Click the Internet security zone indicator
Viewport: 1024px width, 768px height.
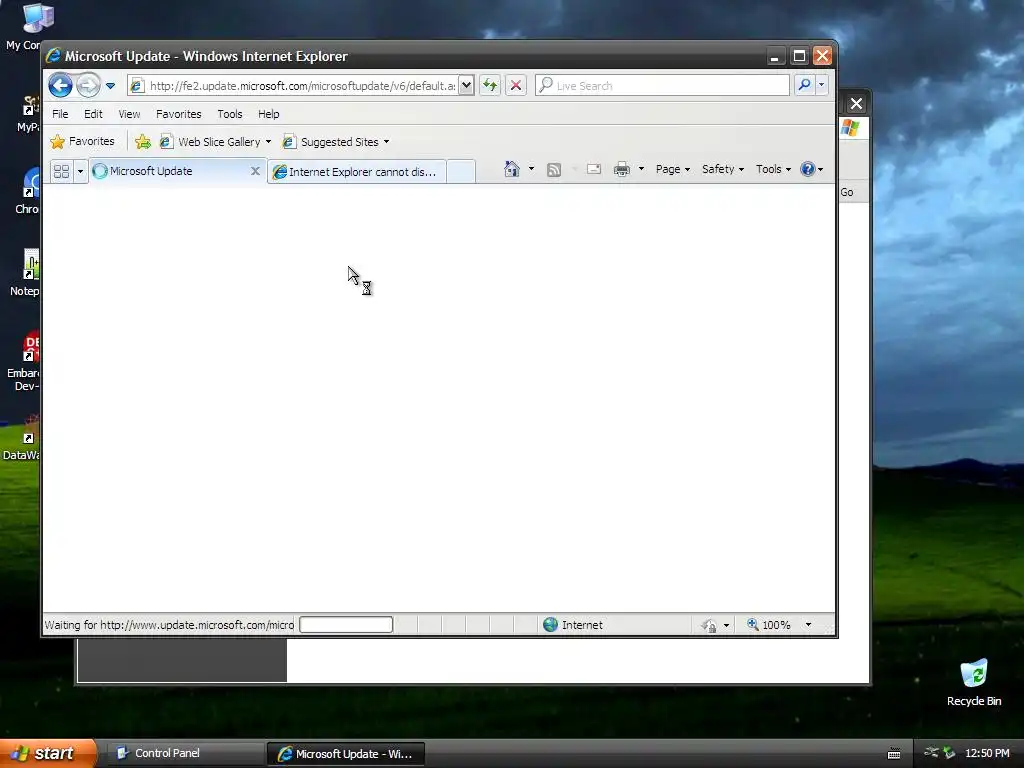pos(573,625)
